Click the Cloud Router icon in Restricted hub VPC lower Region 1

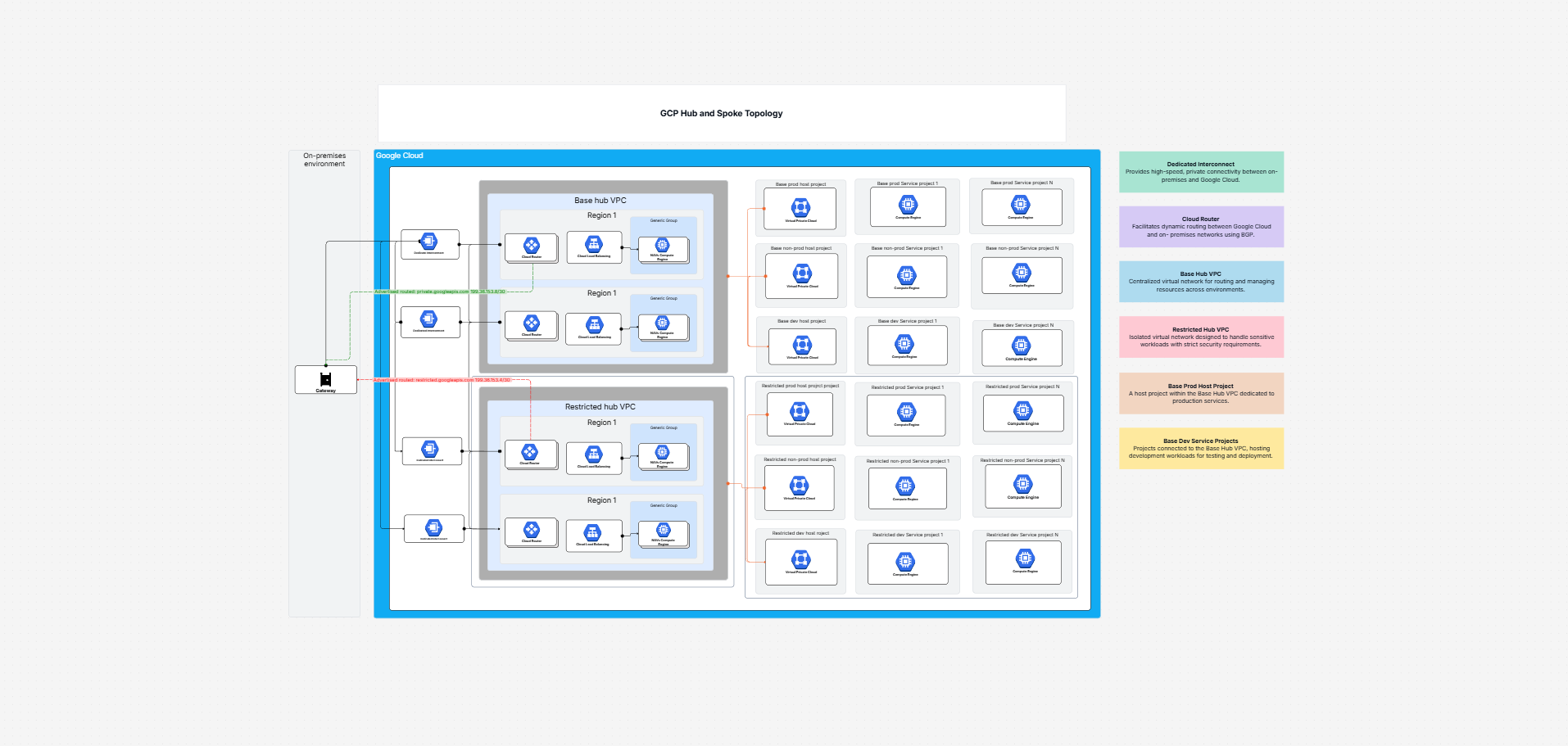532,530
